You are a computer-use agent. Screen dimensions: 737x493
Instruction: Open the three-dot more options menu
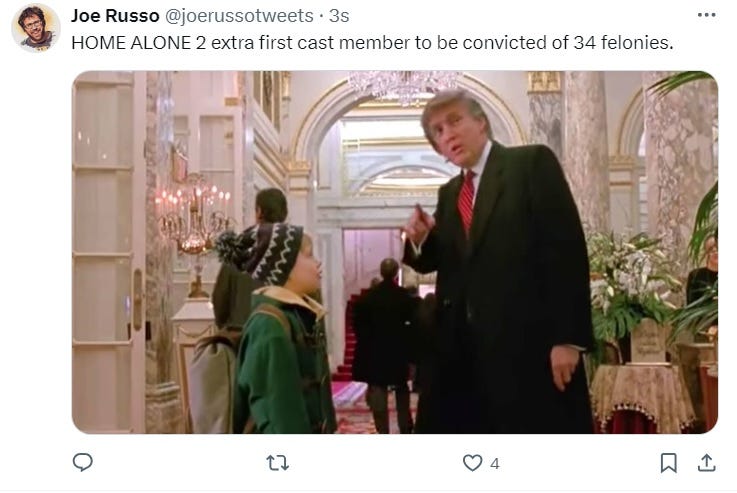(x=706, y=16)
